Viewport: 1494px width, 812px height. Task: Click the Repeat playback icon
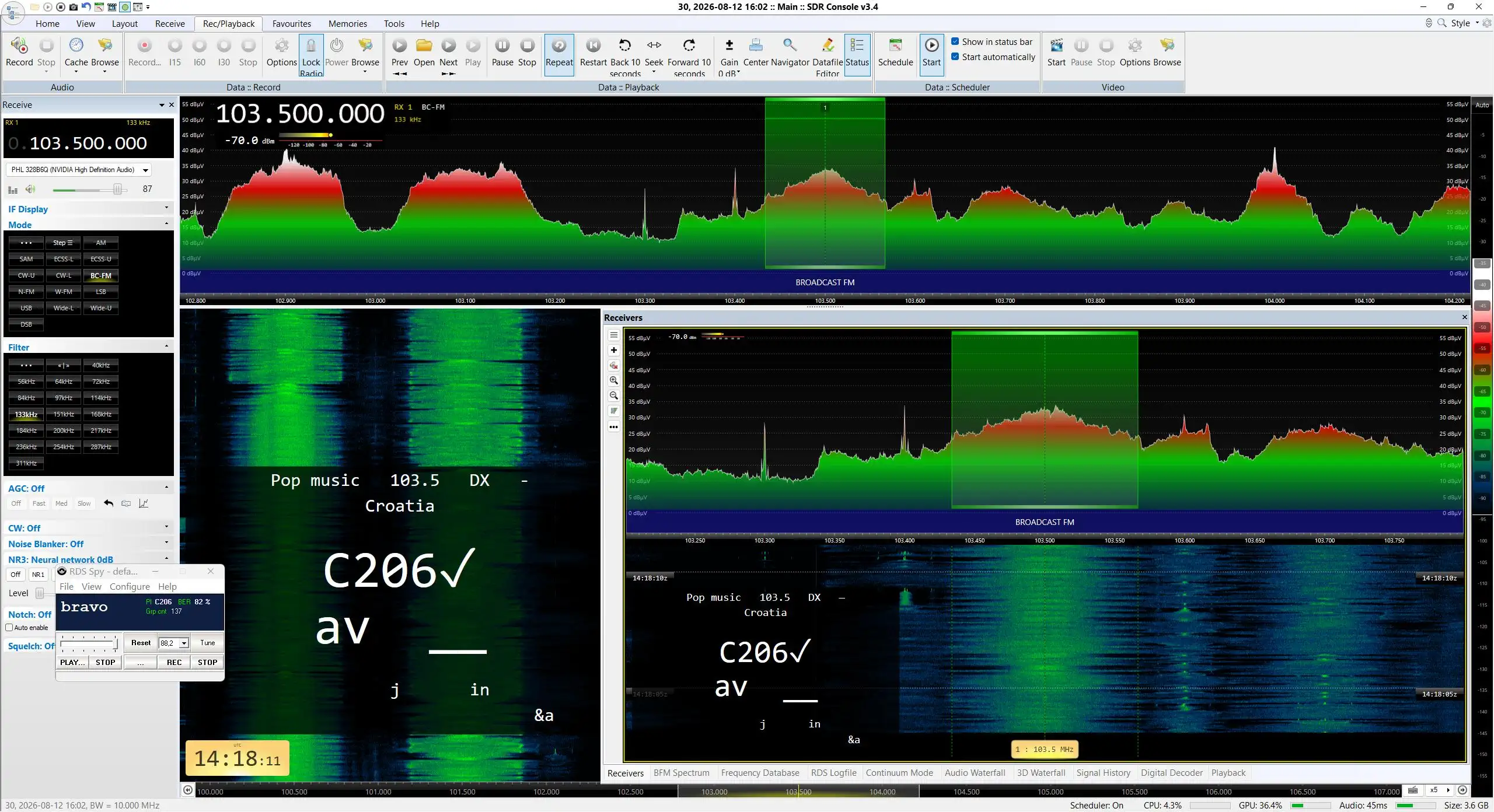(559, 45)
